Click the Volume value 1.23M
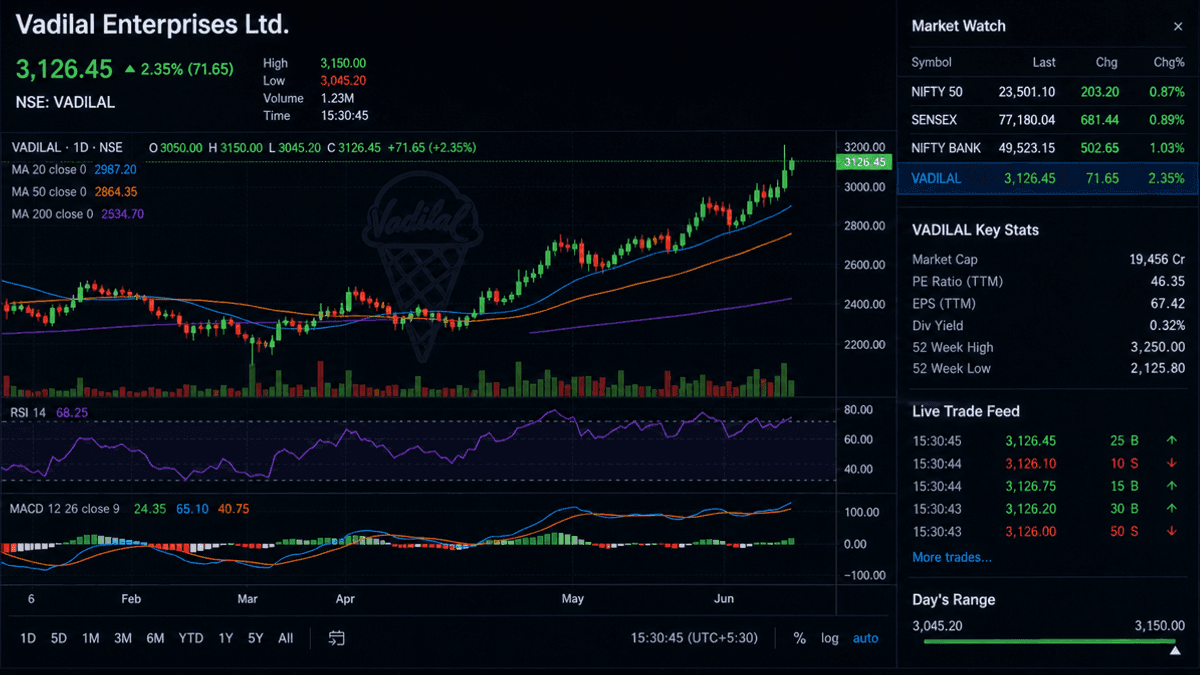1200x675 pixels. click(337, 99)
